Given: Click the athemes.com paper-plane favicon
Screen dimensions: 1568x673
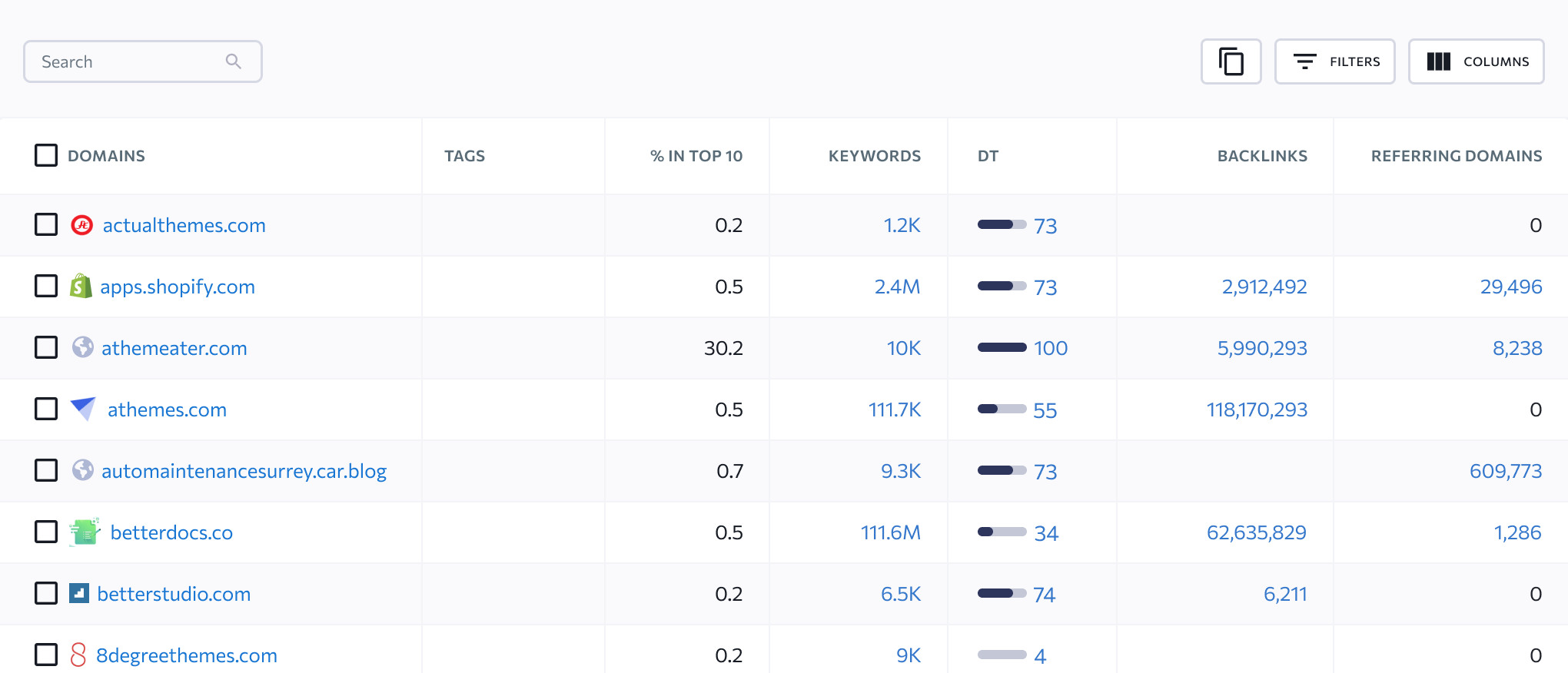Looking at the screenshot, I should tap(83, 409).
